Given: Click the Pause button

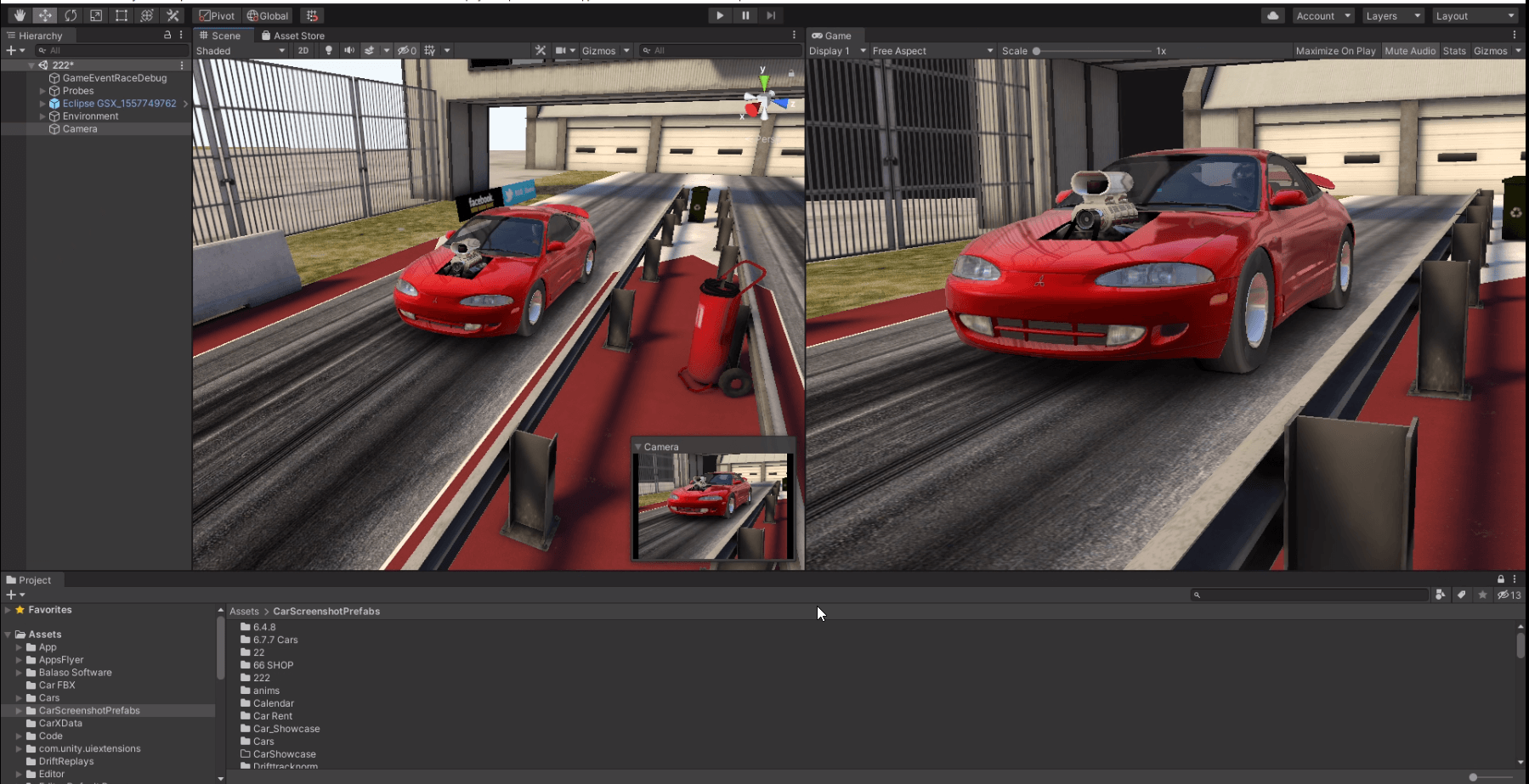Looking at the screenshot, I should pyautogui.click(x=745, y=15).
